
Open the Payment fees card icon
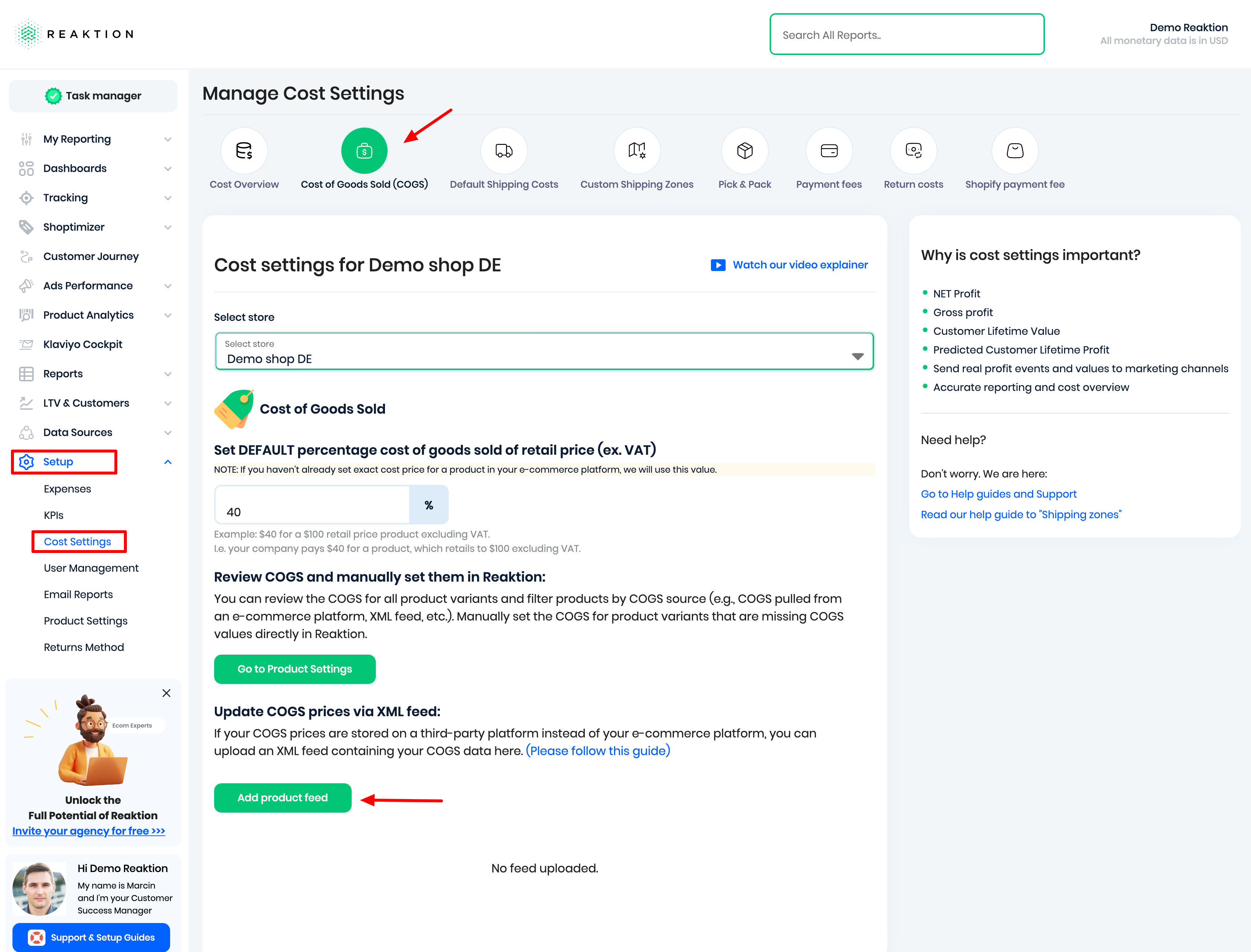point(829,151)
